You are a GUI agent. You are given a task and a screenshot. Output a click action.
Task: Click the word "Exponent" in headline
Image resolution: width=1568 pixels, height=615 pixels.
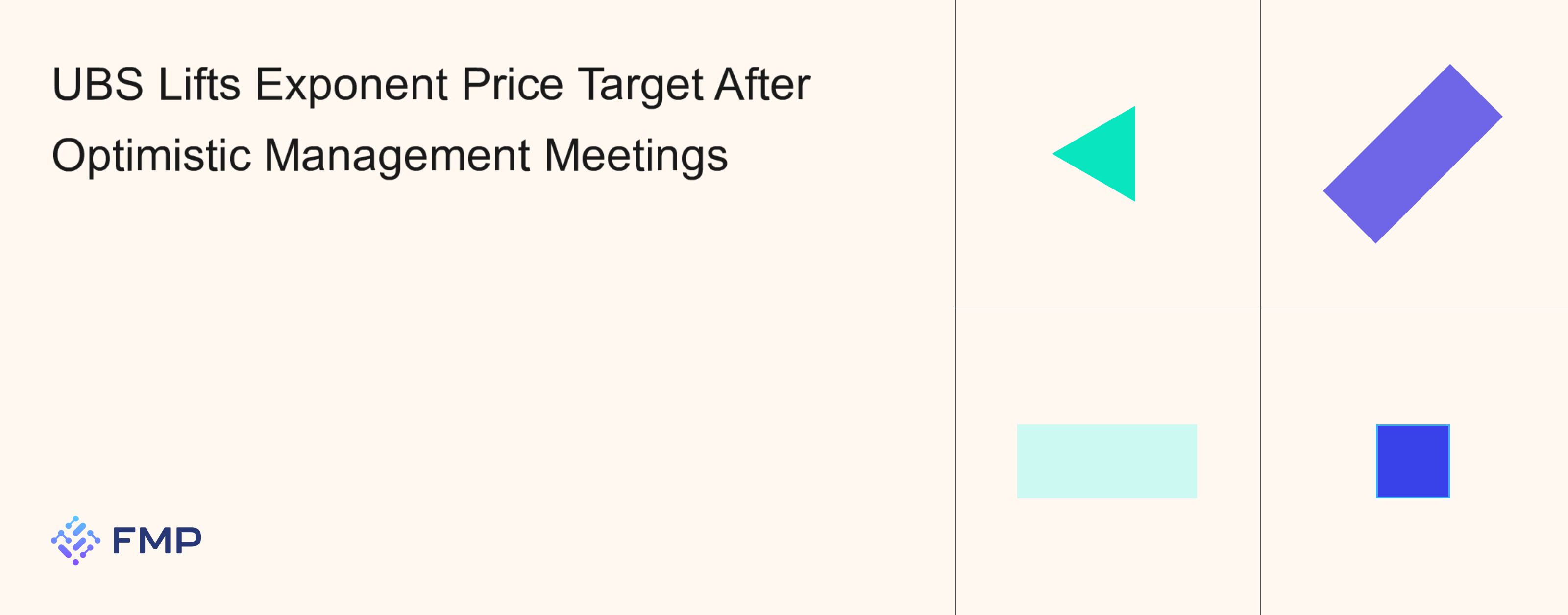coord(351,85)
